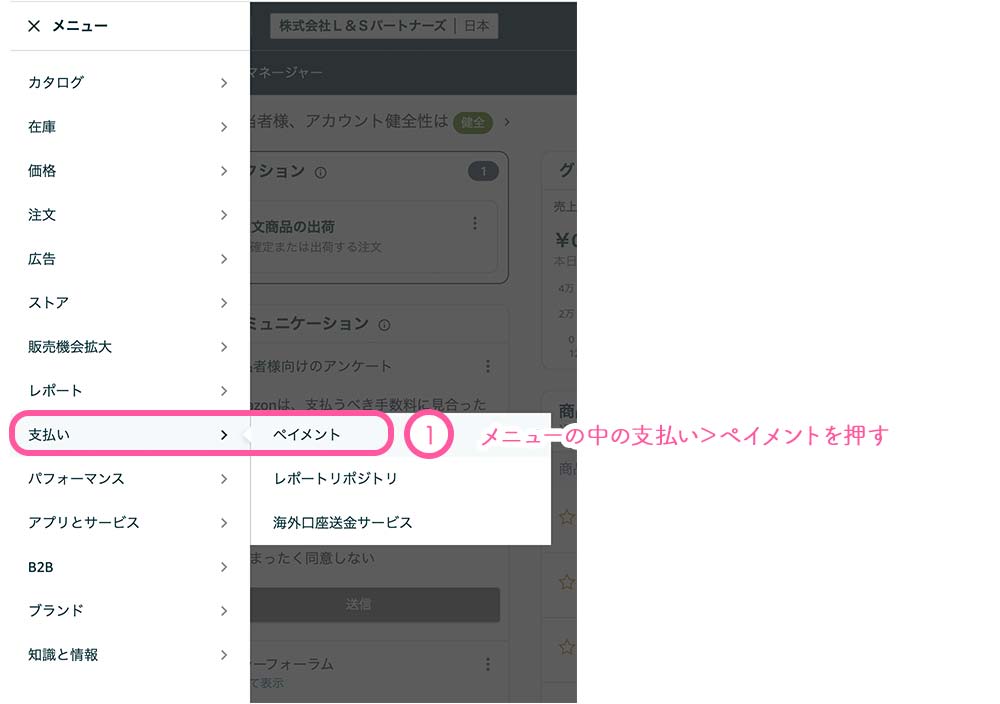
Task: Choose 海外口座送金サービス from the submenu
Action: tap(342, 522)
